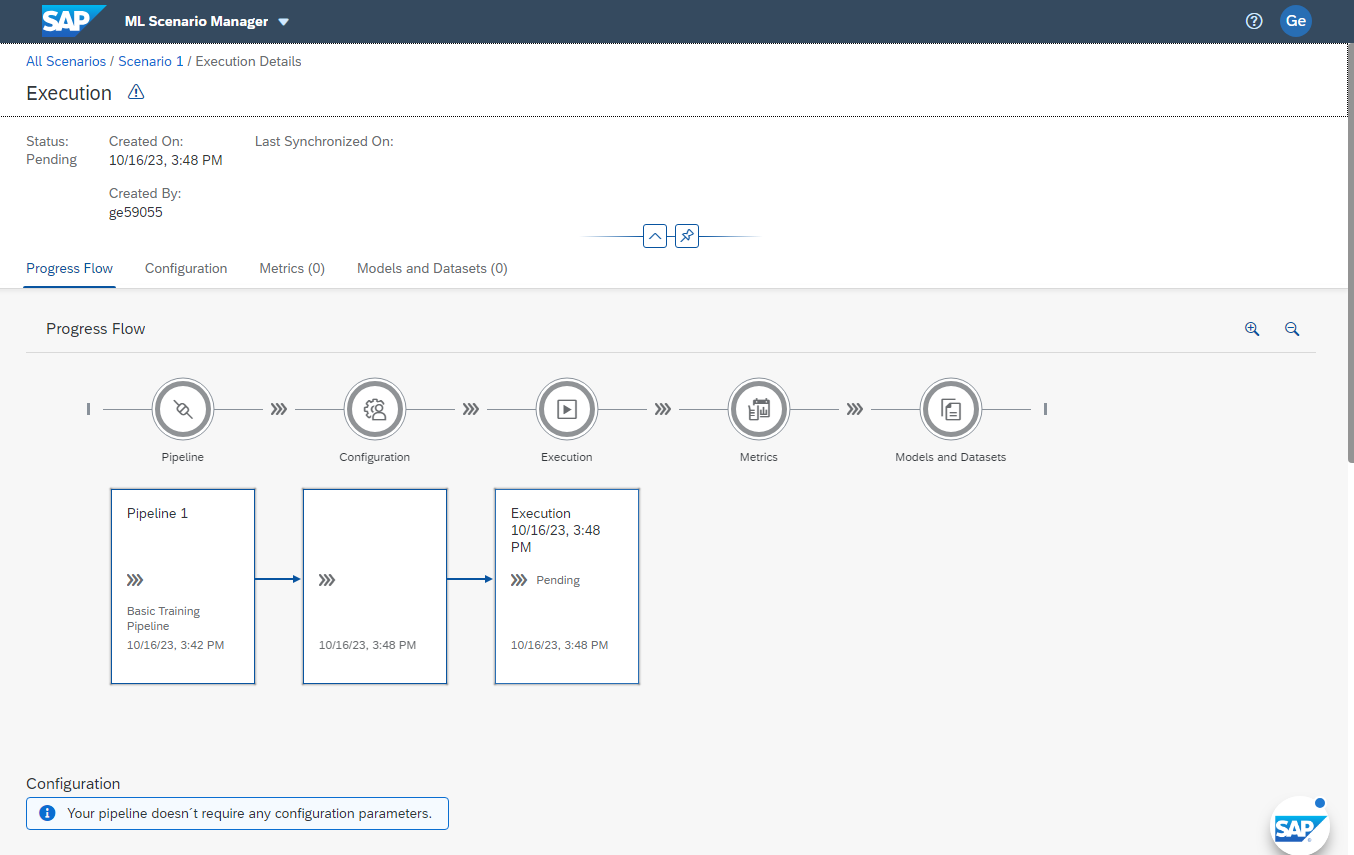This screenshot has height=855, width=1354.
Task: Open the Models and Datasets (0) tab
Action: point(432,268)
